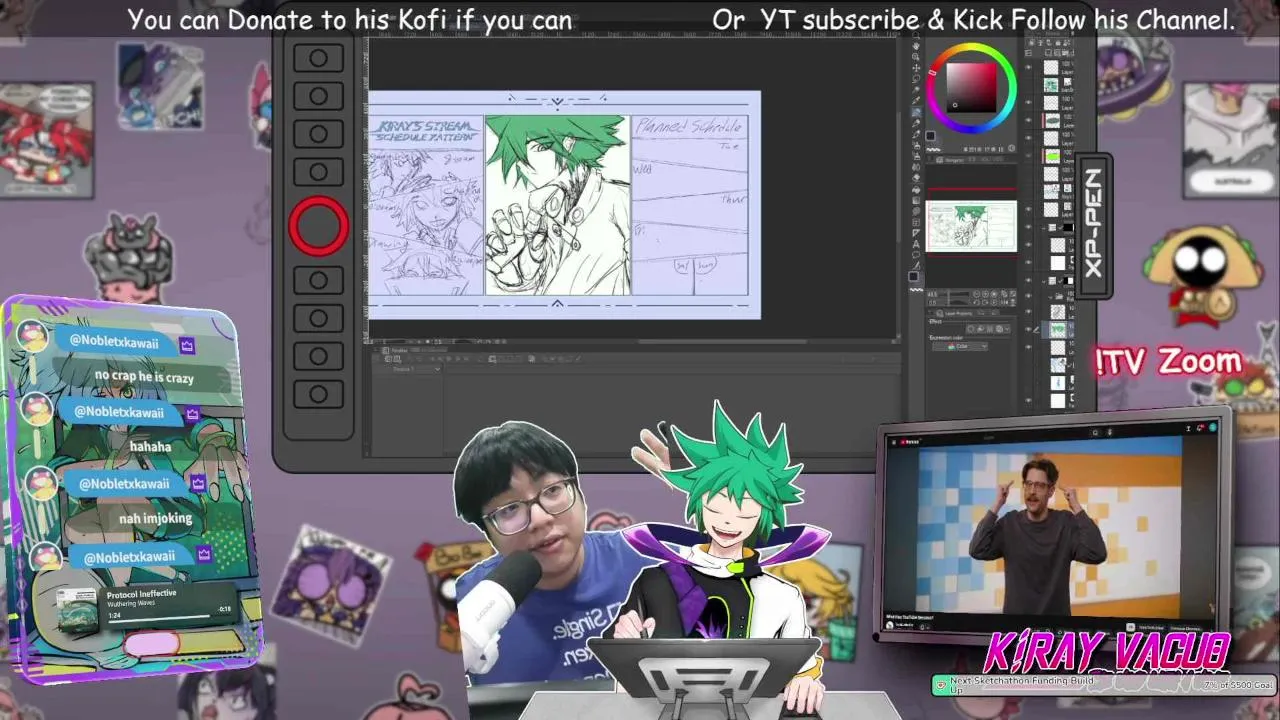Open the YouTube search icon in TV window

tap(1096, 433)
